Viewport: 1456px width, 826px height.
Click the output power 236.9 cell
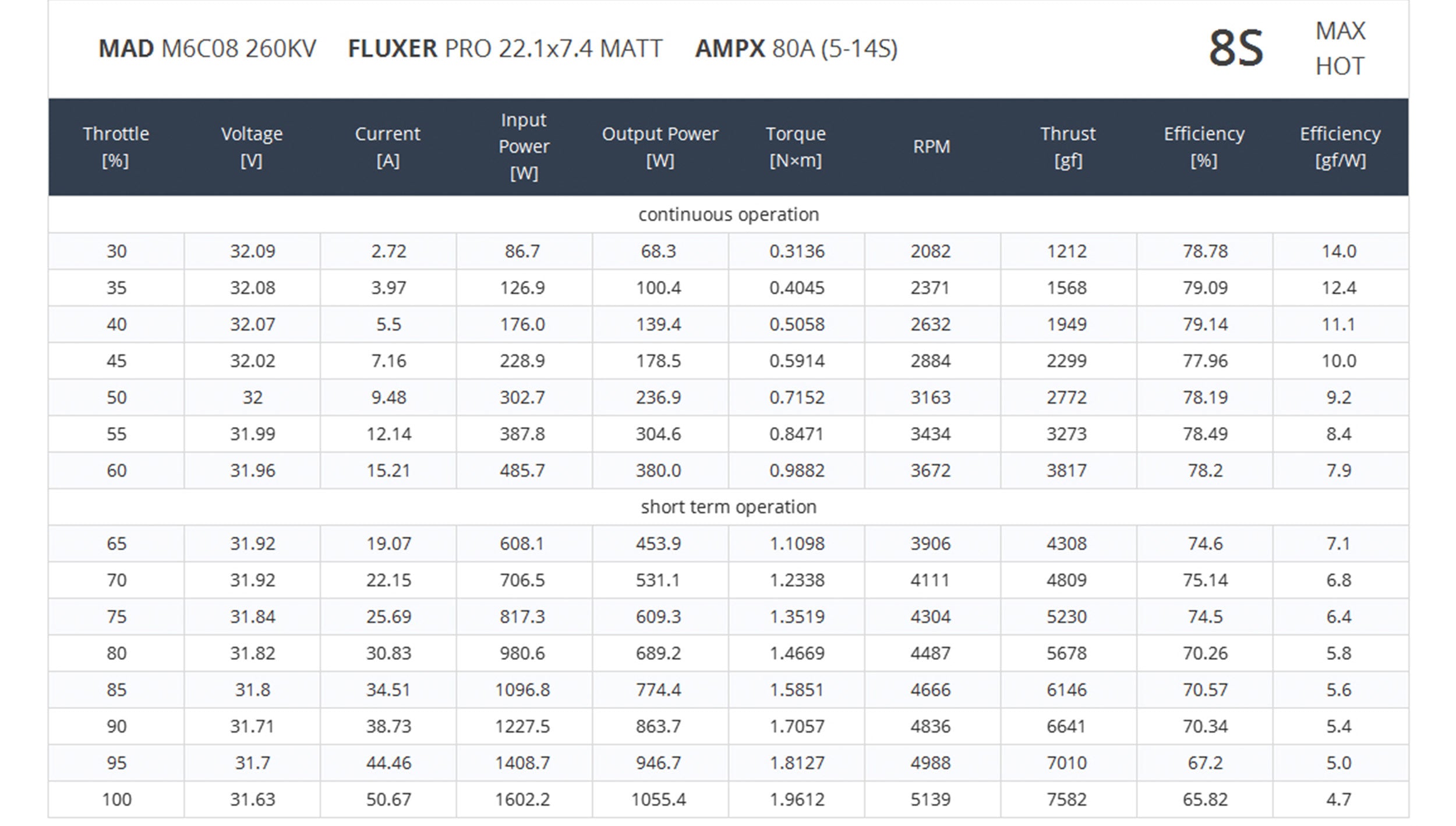[x=658, y=397]
